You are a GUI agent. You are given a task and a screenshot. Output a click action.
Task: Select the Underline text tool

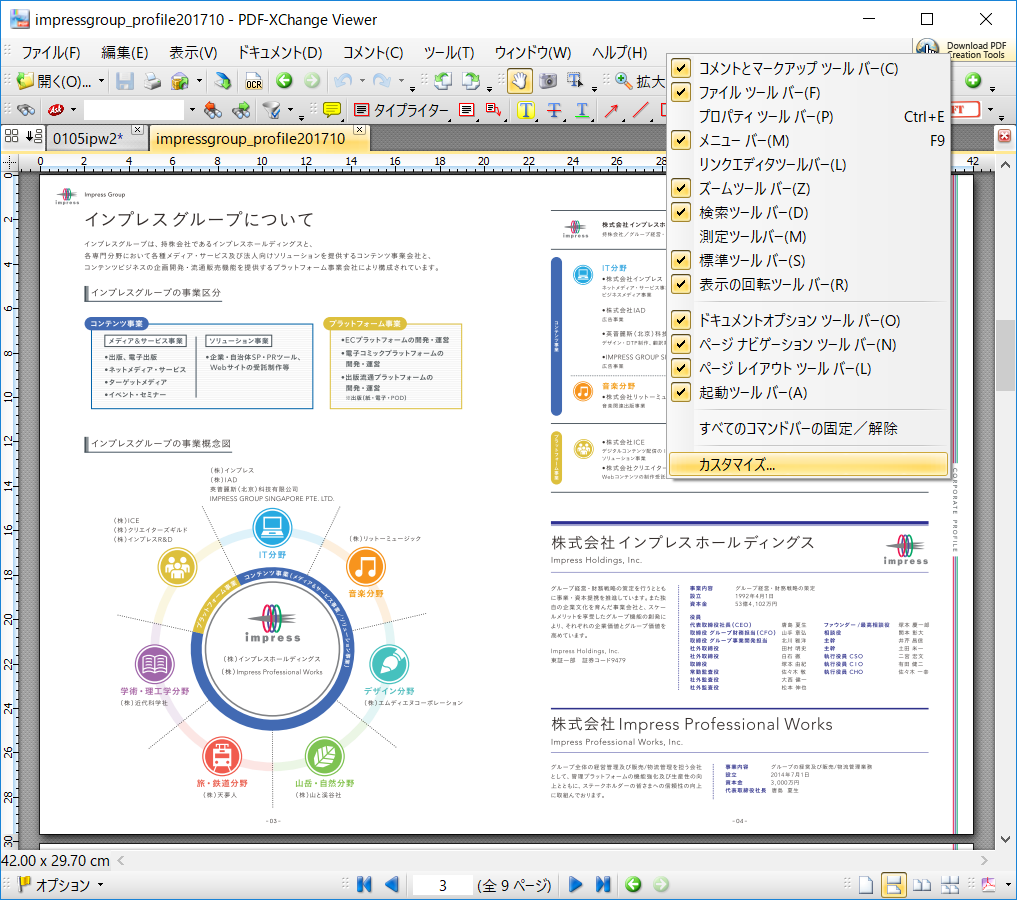pos(582,110)
